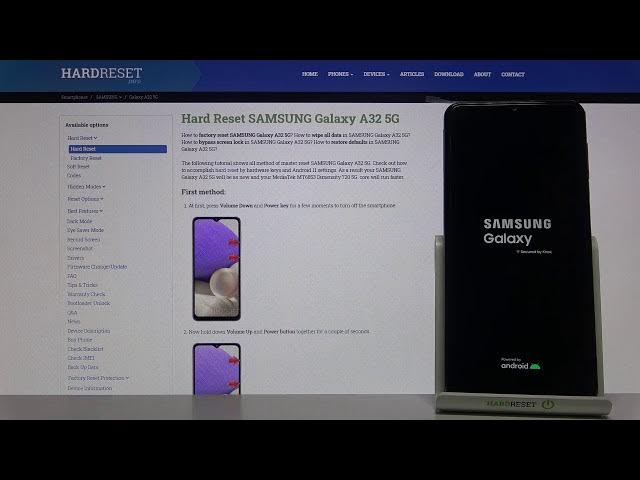
Task: Expand the Best Features section
Action: click(84, 211)
